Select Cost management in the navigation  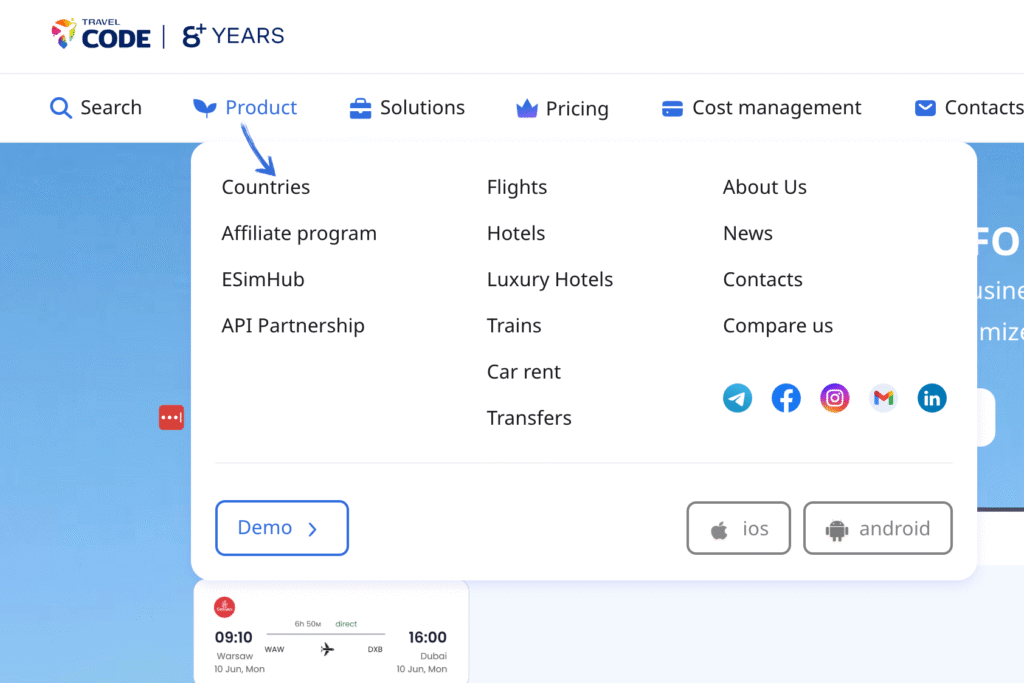tap(760, 107)
